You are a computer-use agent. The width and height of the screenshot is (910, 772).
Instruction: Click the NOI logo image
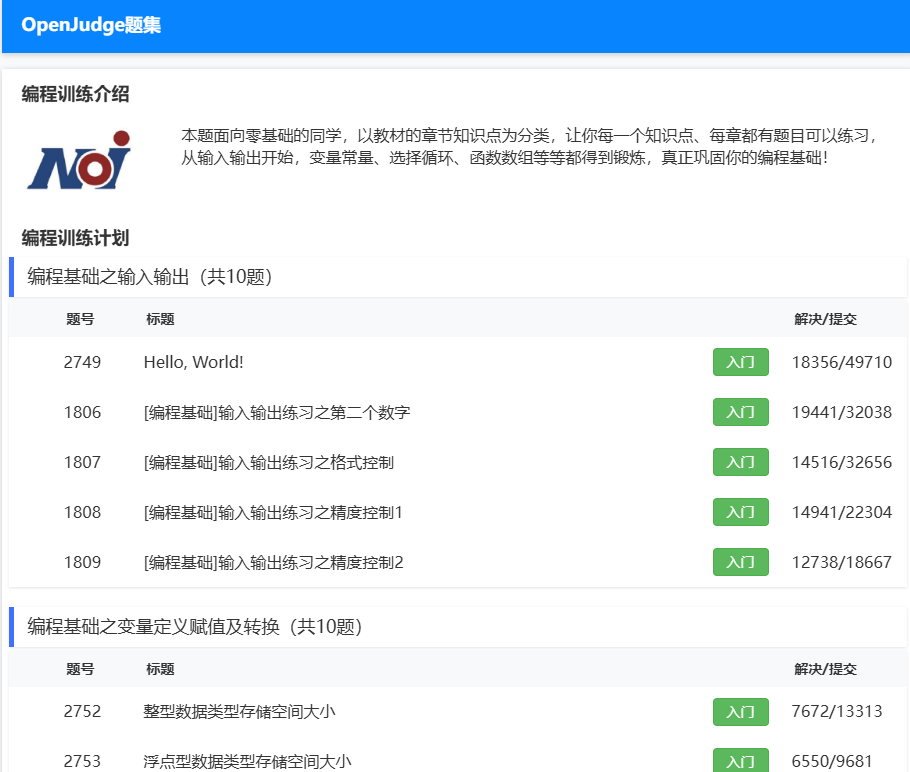(x=80, y=160)
